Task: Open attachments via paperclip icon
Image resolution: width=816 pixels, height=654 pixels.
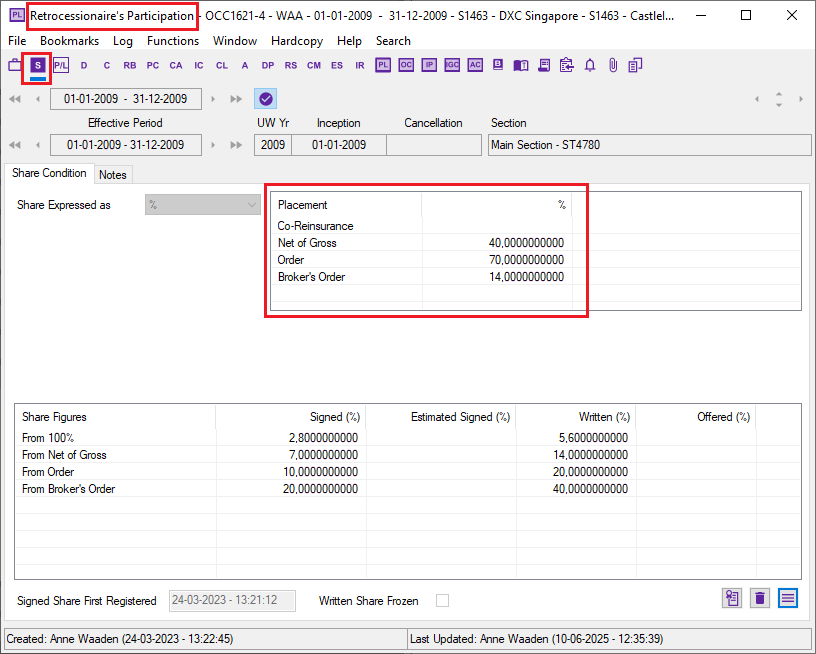Action: coord(612,65)
